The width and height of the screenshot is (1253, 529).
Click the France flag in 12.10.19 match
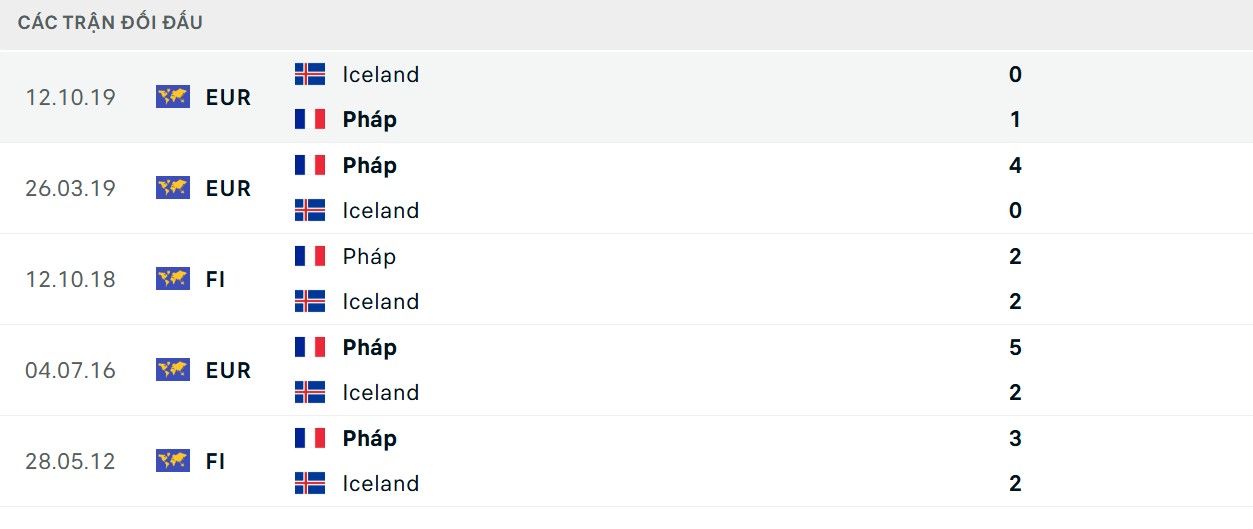pyautogui.click(x=310, y=119)
